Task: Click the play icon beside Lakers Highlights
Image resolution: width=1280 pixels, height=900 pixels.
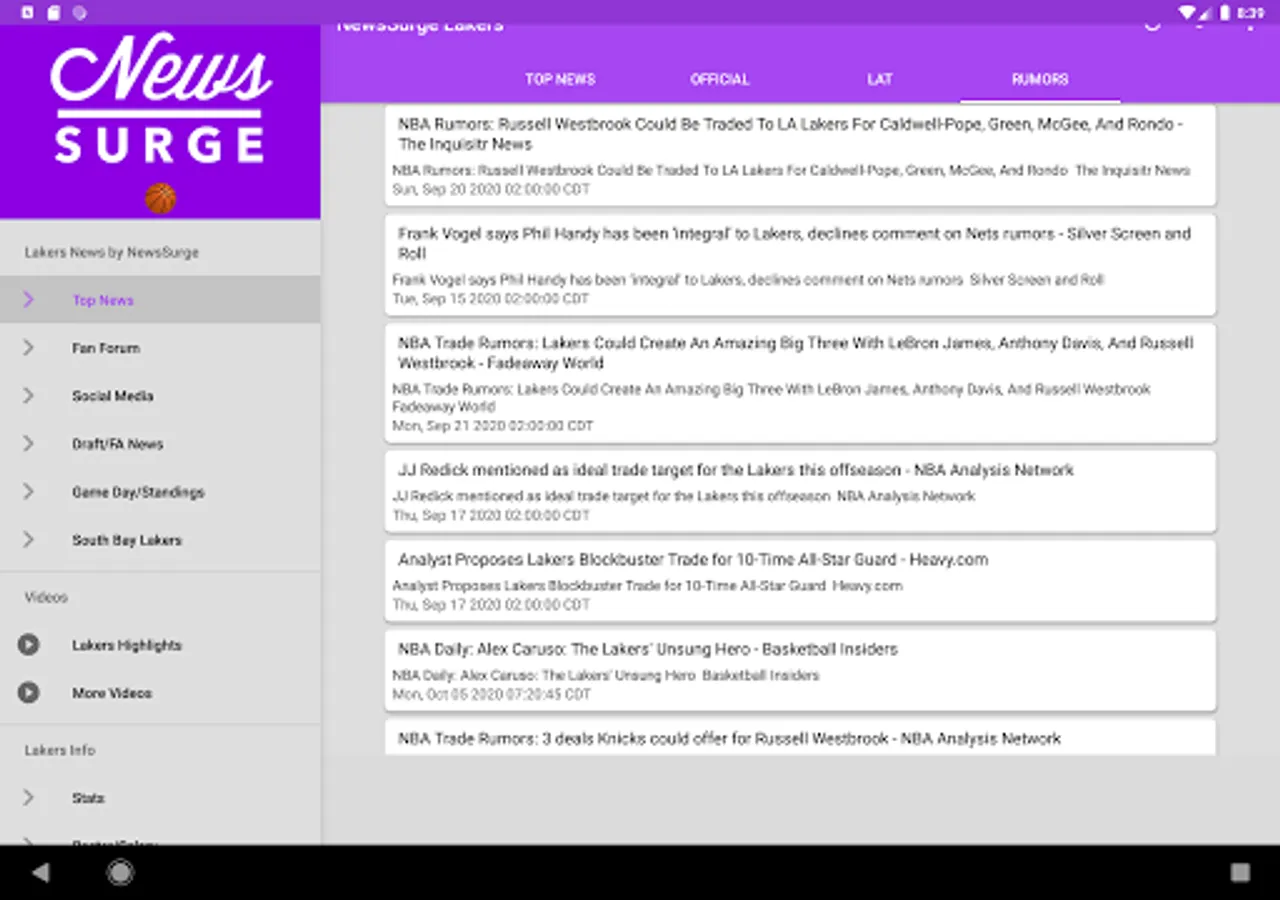Action: (28, 645)
